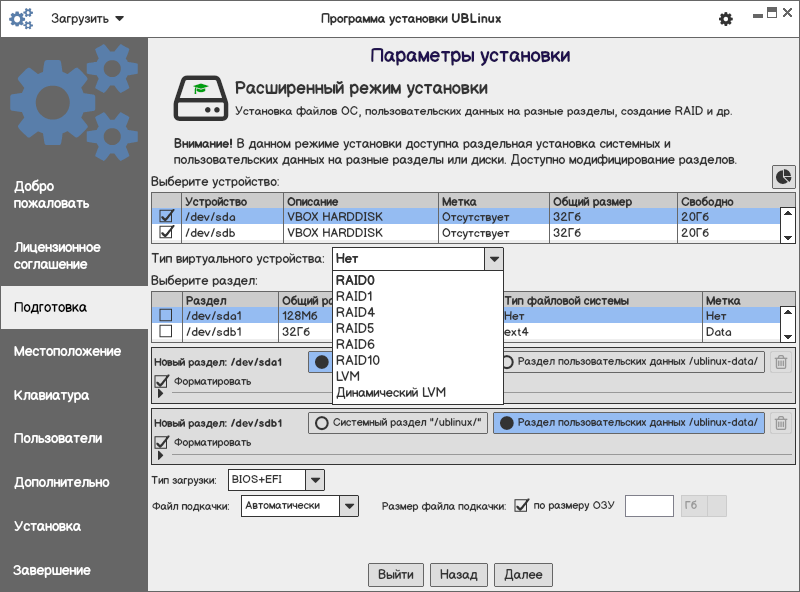The width and height of the screenshot is (800, 592).
Task: Click the Раздел column header
Action: pos(230,300)
